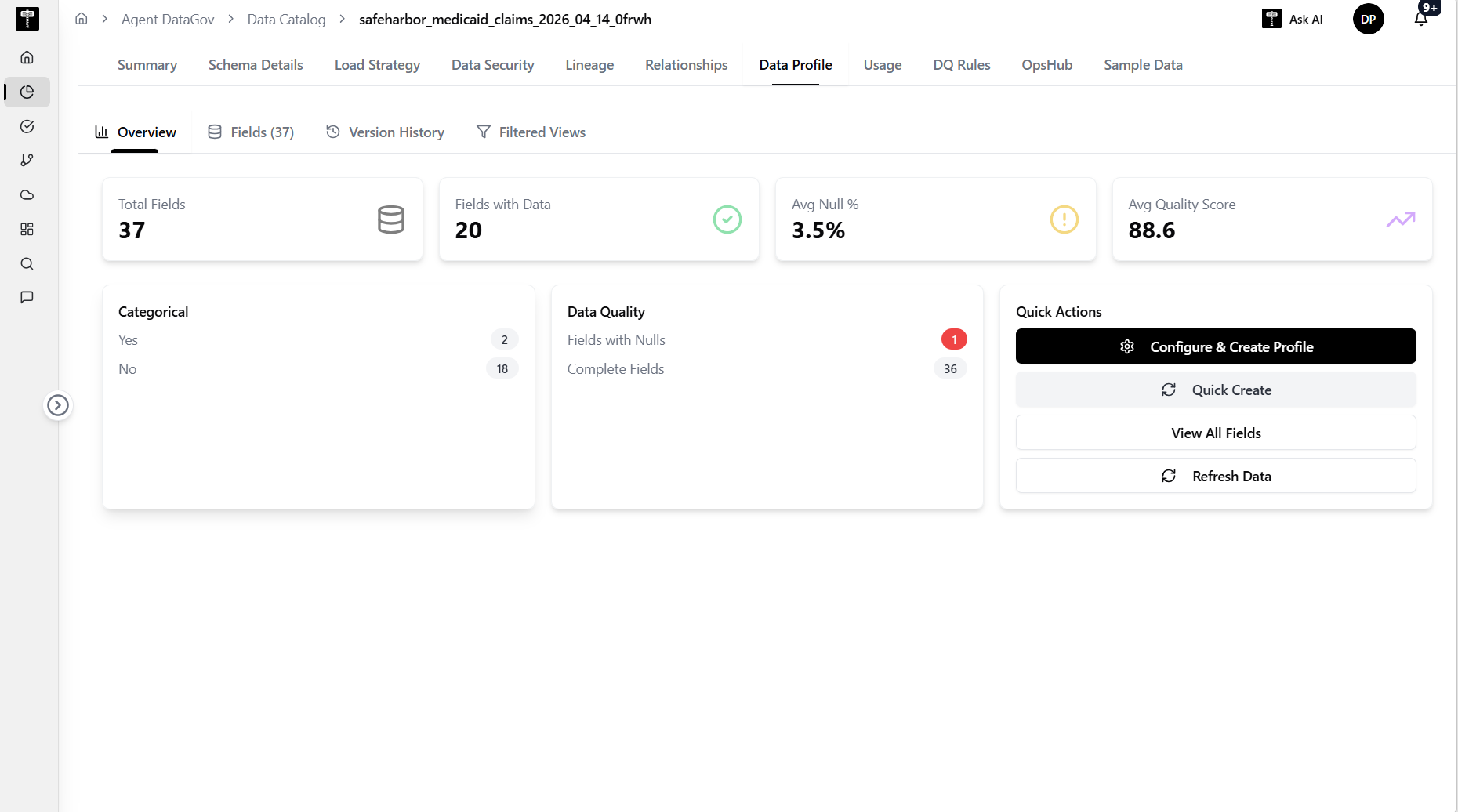
Task: Click the green check icon on Fields with Data
Action: coord(727,219)
